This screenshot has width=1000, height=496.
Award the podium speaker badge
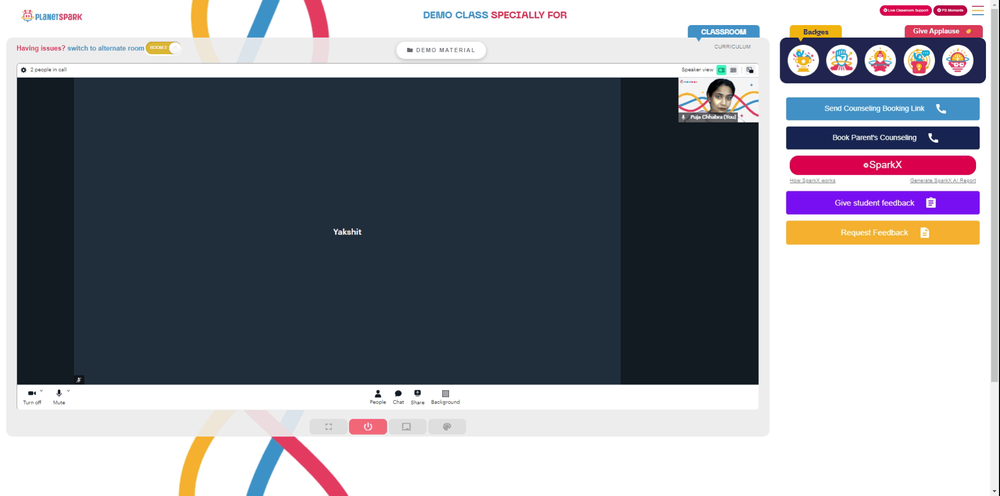[x=919, y=61]
